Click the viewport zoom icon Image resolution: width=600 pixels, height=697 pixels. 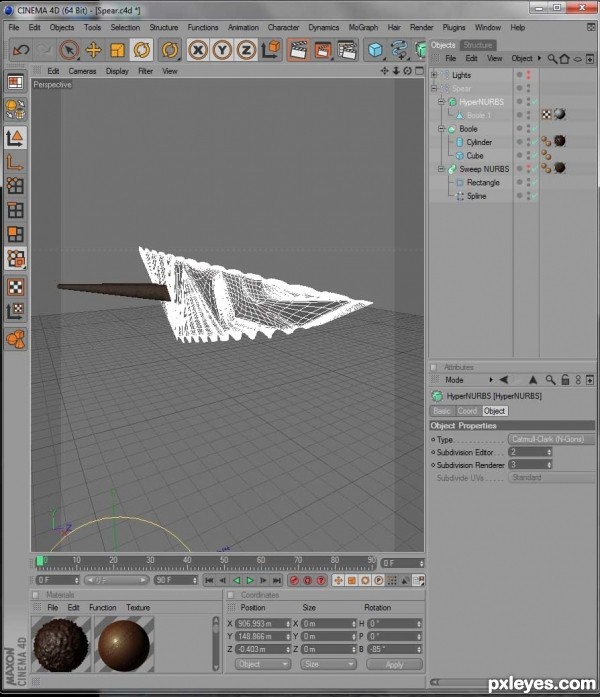pos(396,71)
